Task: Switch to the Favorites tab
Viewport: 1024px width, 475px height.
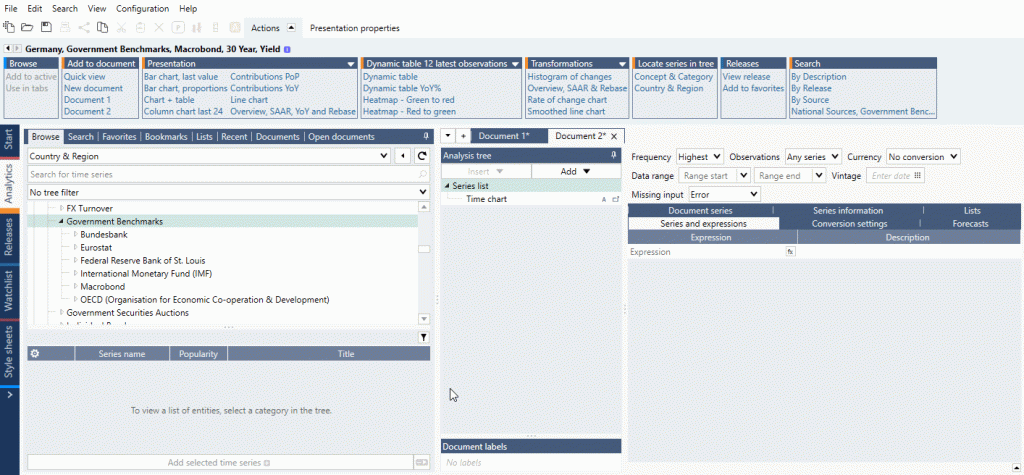Action: (118, 137)
